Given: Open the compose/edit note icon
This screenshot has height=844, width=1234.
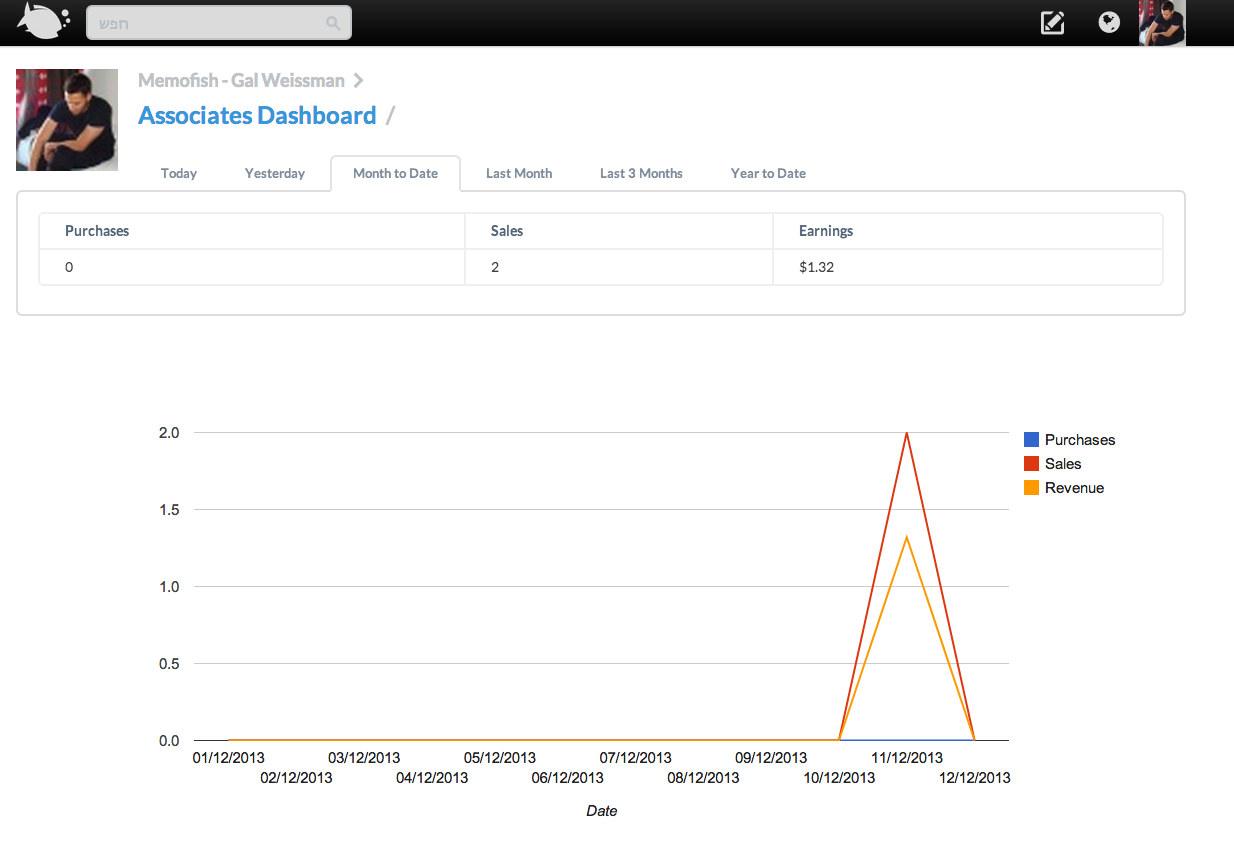Looking at the screenshot, I should [1052, 22].
